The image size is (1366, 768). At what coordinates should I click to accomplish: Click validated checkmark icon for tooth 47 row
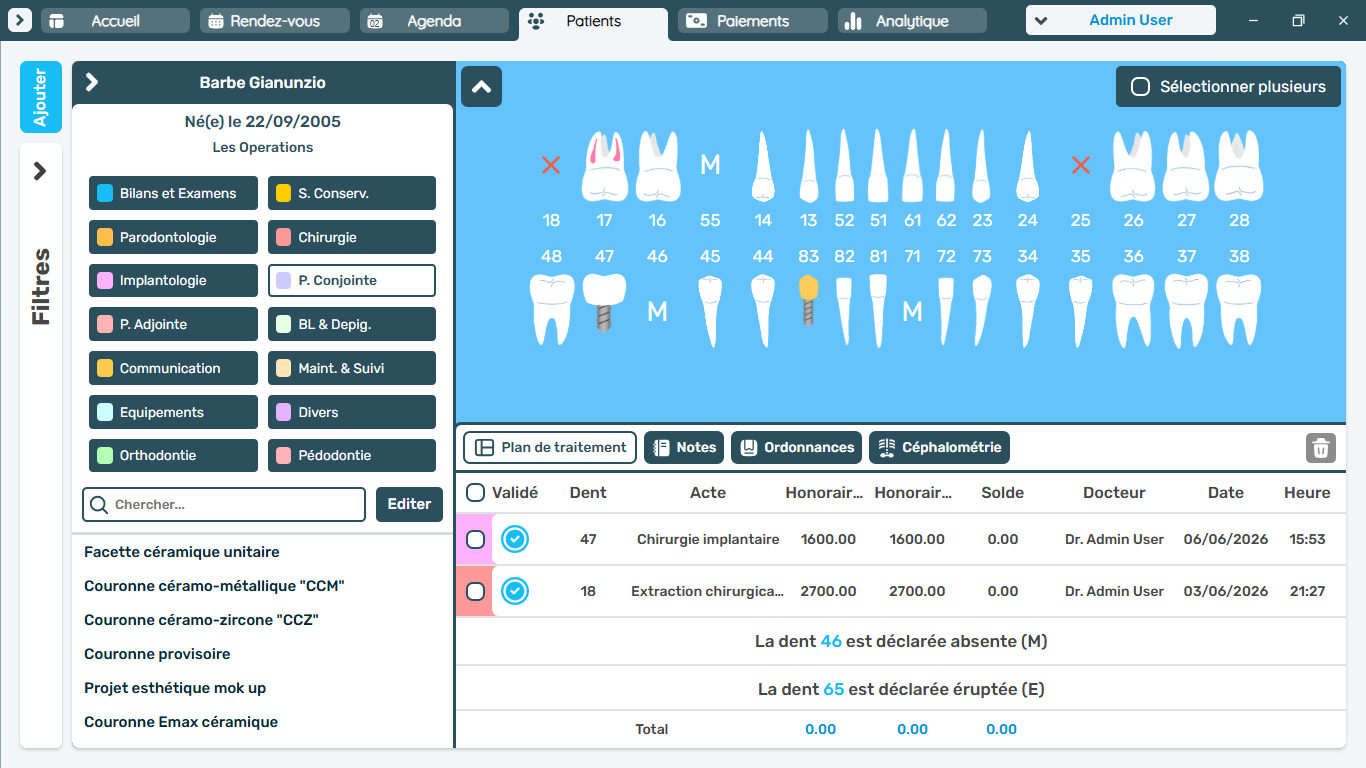click(515, 539)
